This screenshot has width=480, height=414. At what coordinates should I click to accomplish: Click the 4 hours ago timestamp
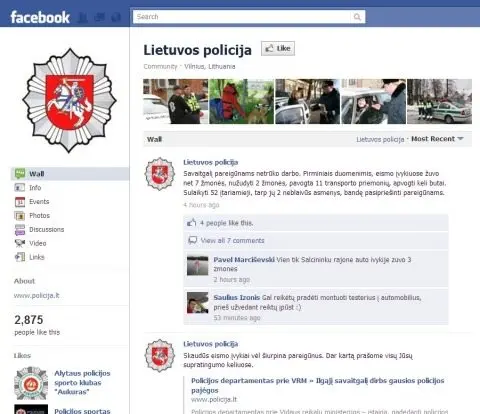pos(201,205)
